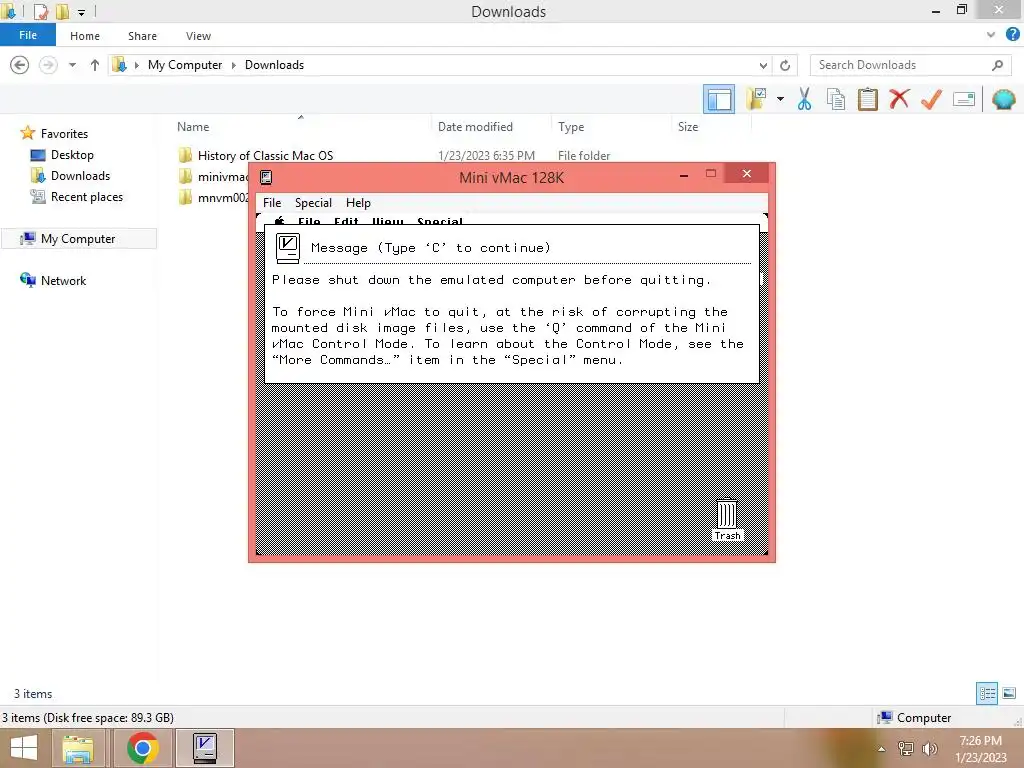Launch Chrome from the taskbar
The height and width of the screenshot is (768, 1024).
click(x=142, y=748)
